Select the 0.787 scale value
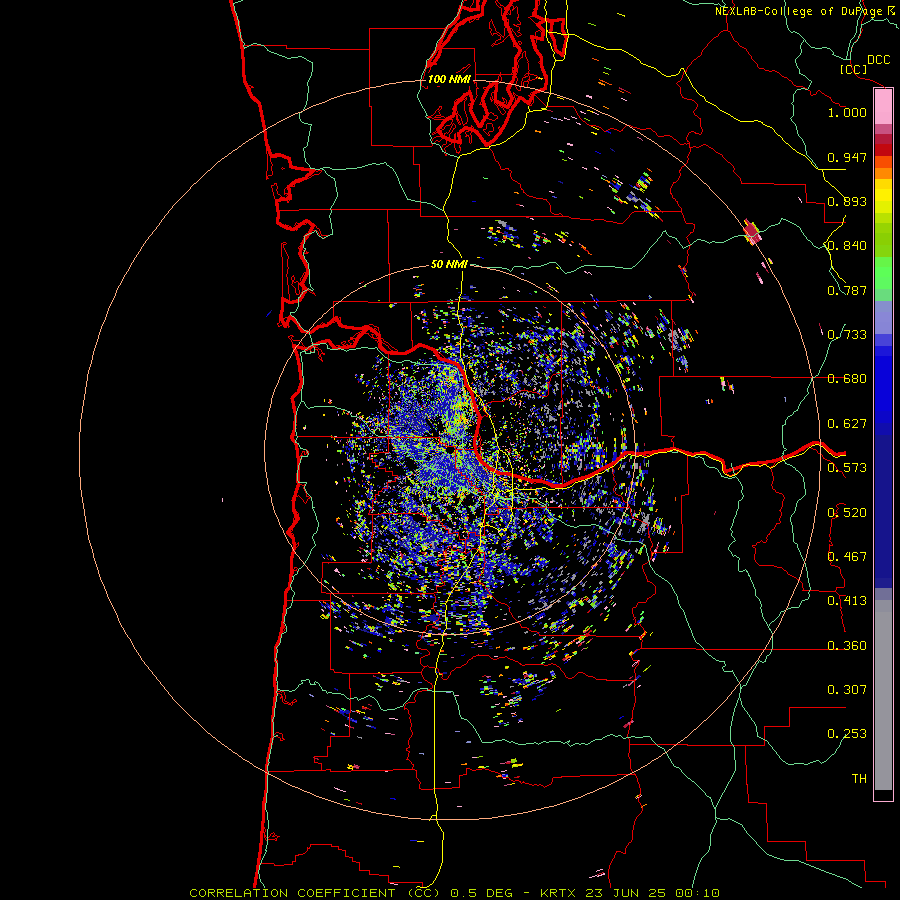This screenshot has height=900, width=900. pos(847,290)
